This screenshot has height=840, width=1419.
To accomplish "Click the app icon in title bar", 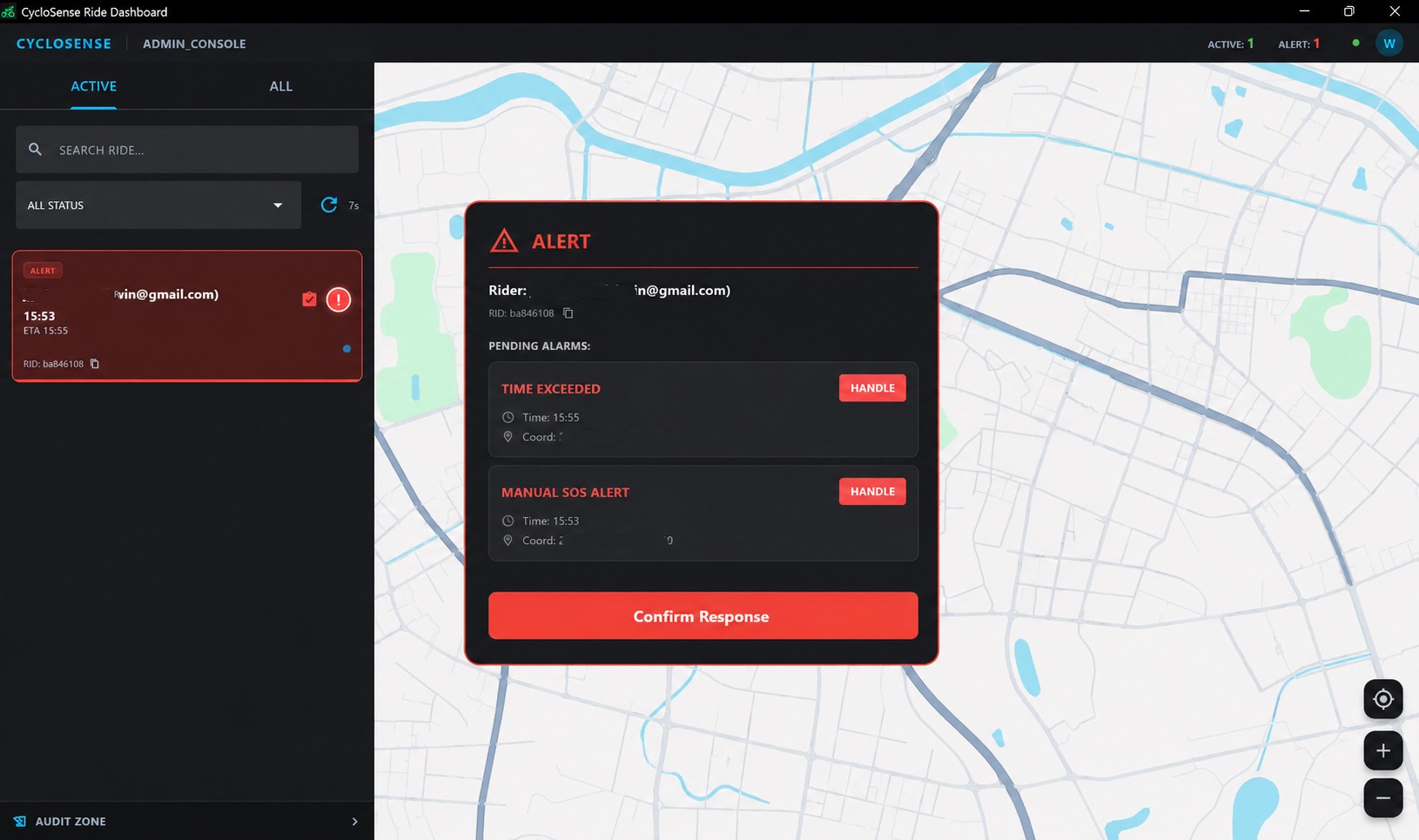I will click(x=9, y=11).
